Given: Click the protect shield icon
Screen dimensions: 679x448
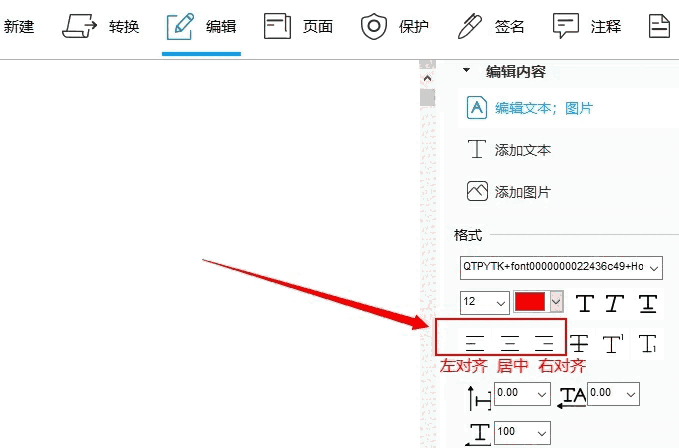Looking at the screenshot, I should 374,26.
